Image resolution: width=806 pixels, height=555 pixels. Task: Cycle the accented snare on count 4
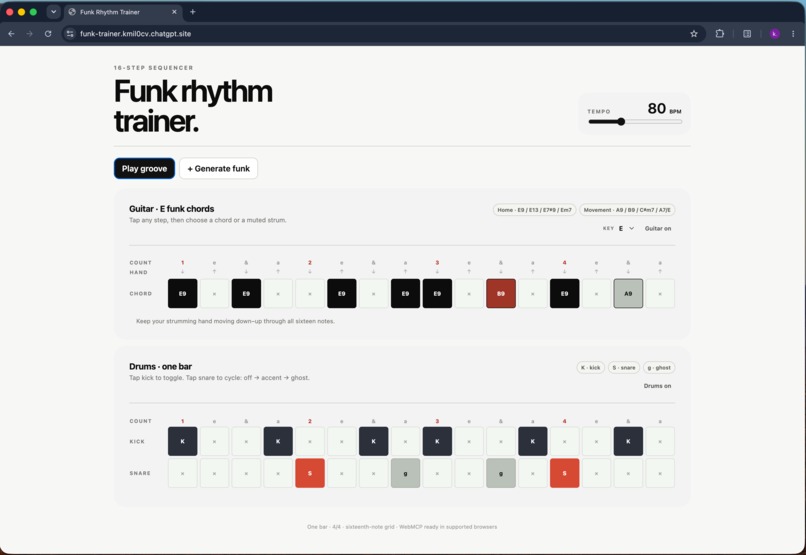(x=564, y=473)
